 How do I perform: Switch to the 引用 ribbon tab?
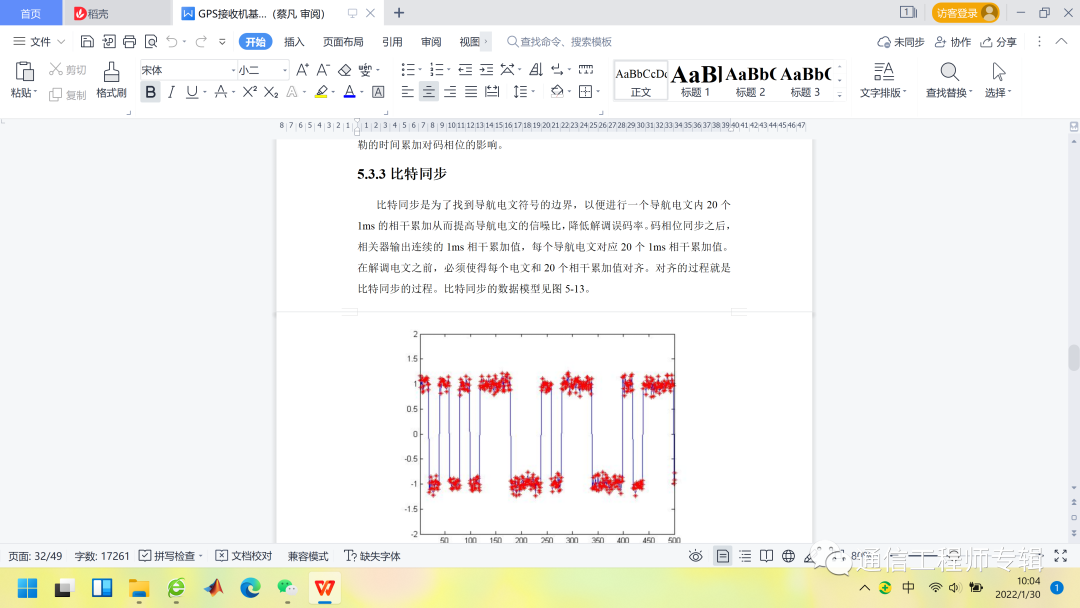coord(392,42)
